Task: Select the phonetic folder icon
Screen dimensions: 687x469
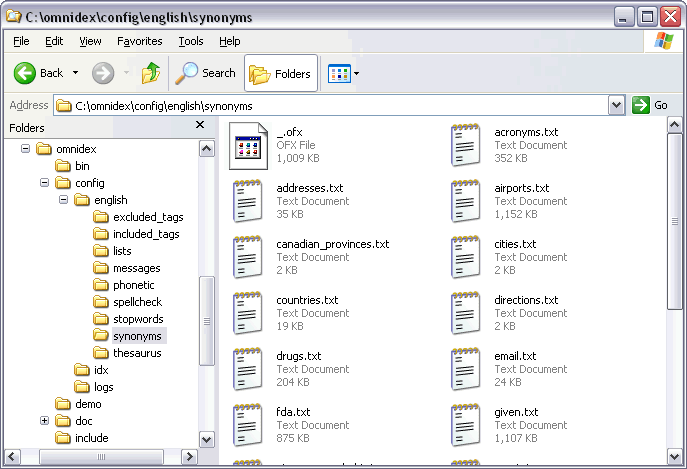Action: point(101,285)
